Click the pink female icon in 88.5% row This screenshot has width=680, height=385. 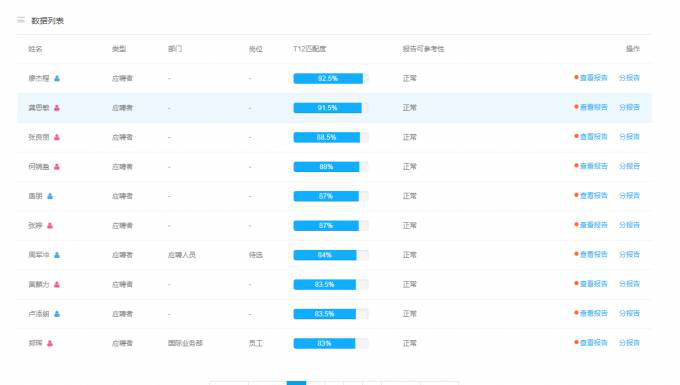coord(57,137)
